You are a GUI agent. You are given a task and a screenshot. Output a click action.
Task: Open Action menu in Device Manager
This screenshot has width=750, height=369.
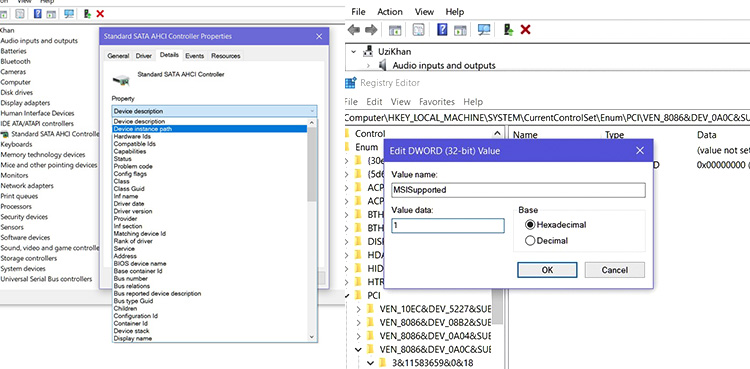[390, 11]
